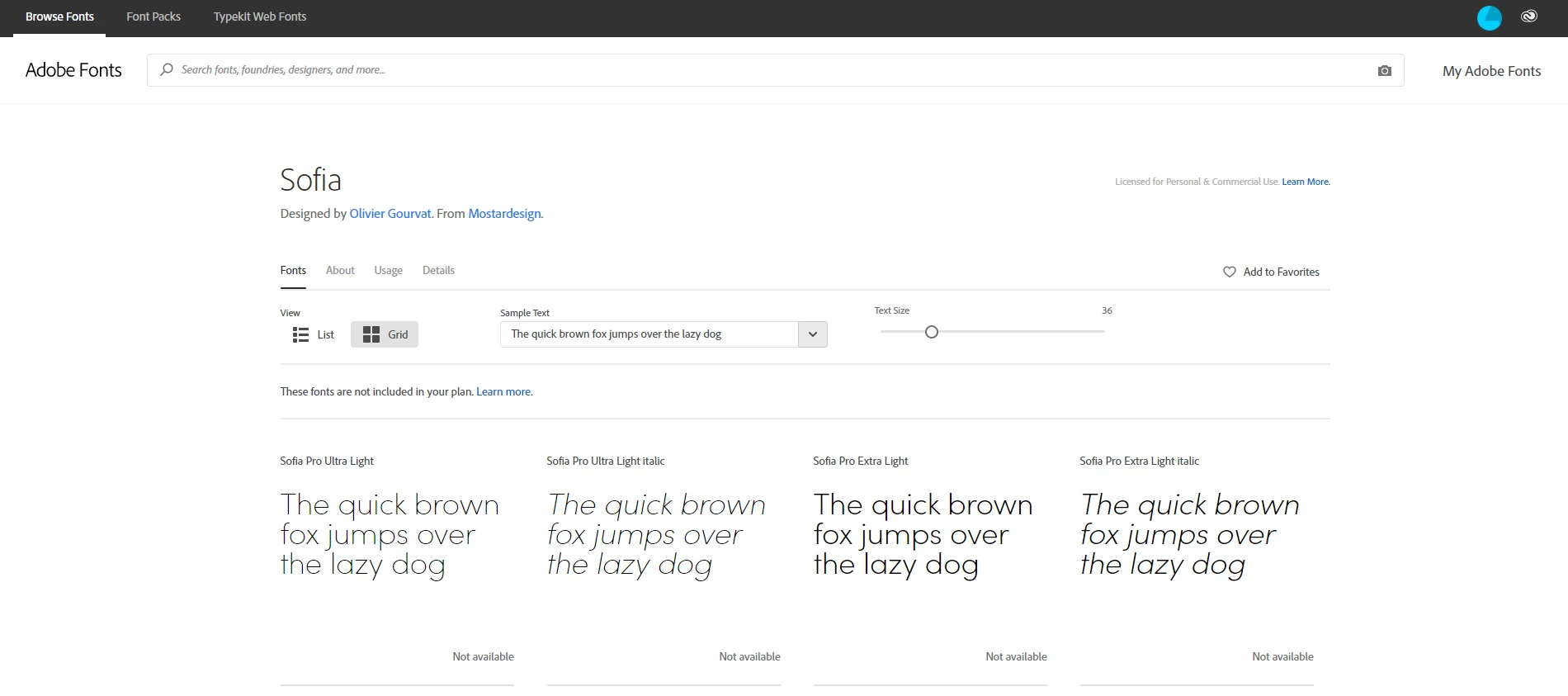Click the Sofia Pro Ultra Light name
This screenshot has height=696, width=1568.
(327, 462)
